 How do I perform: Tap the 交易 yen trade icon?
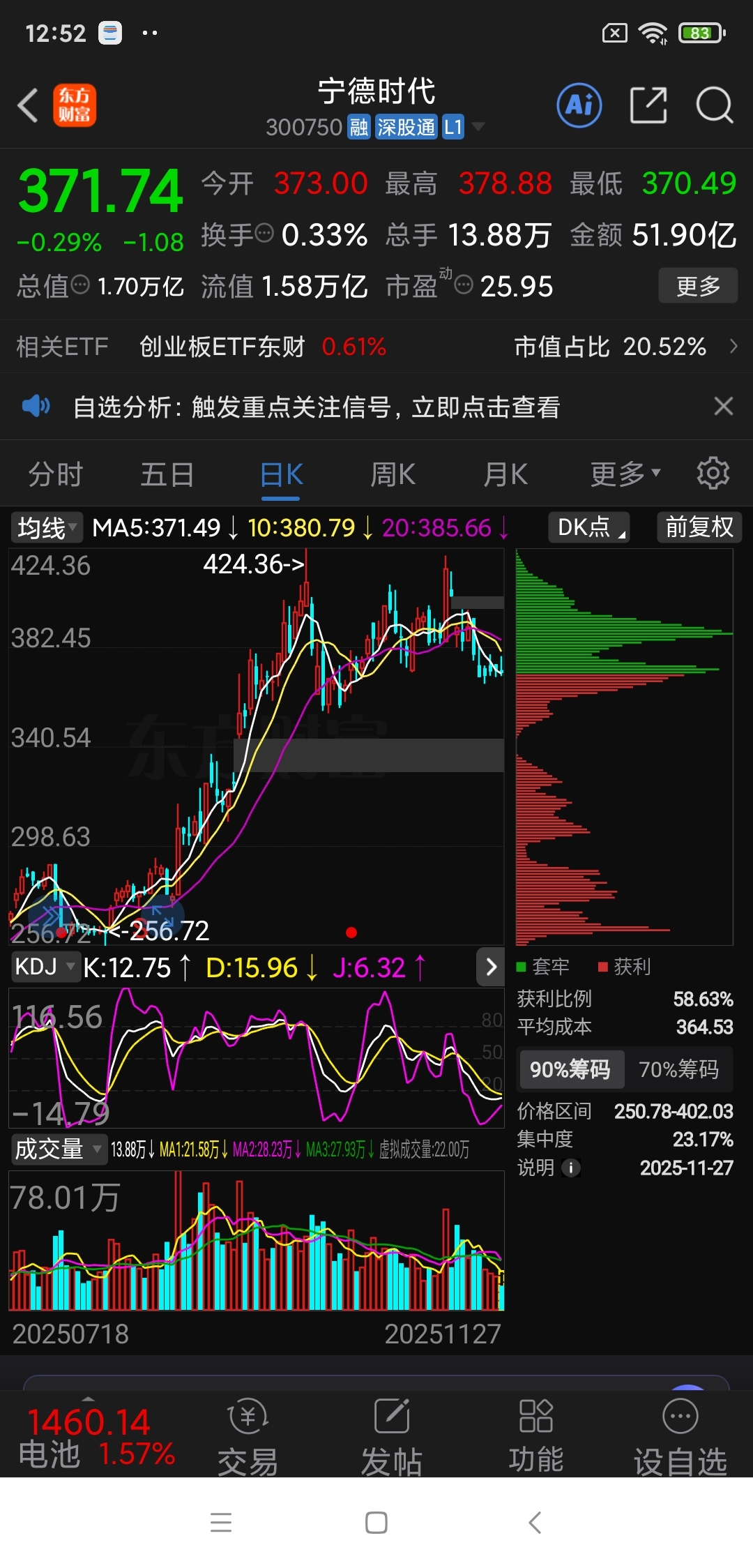click(248, 1416)
